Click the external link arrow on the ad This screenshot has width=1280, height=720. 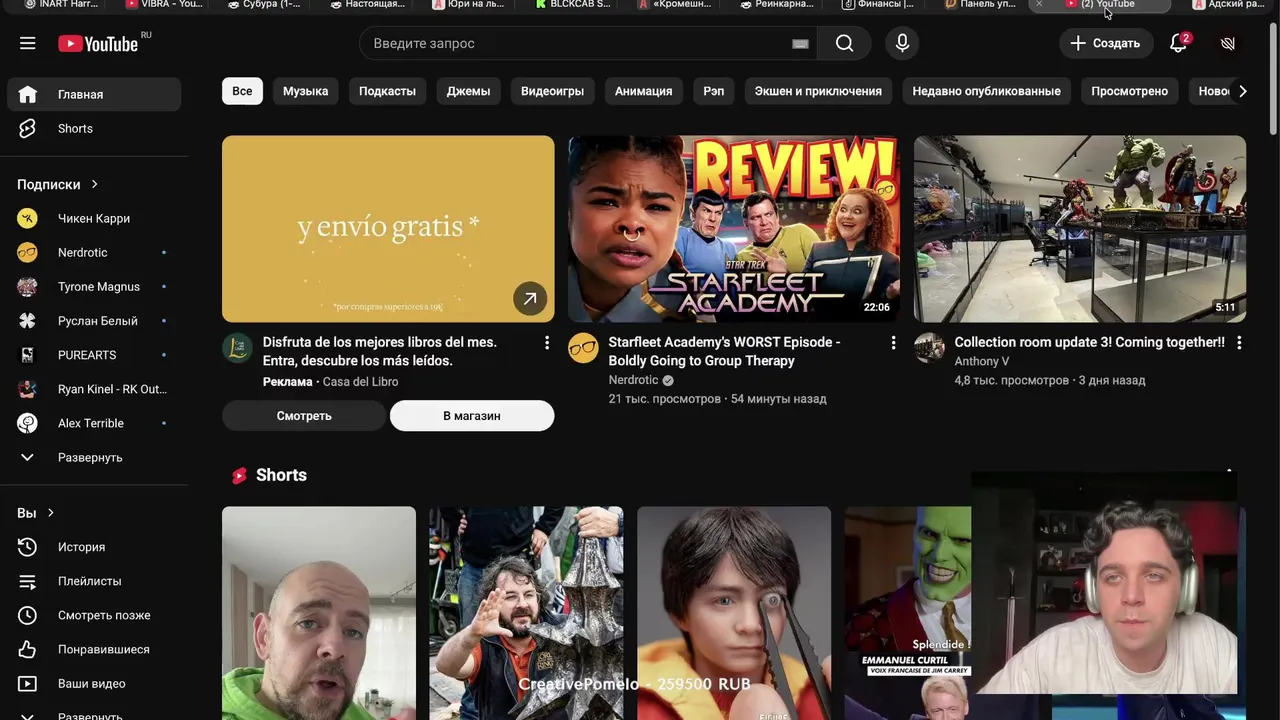coord(530,299)
